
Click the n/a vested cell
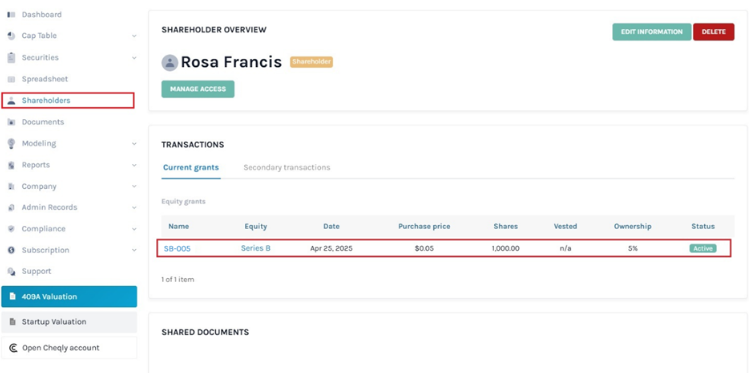click(565, 248)
